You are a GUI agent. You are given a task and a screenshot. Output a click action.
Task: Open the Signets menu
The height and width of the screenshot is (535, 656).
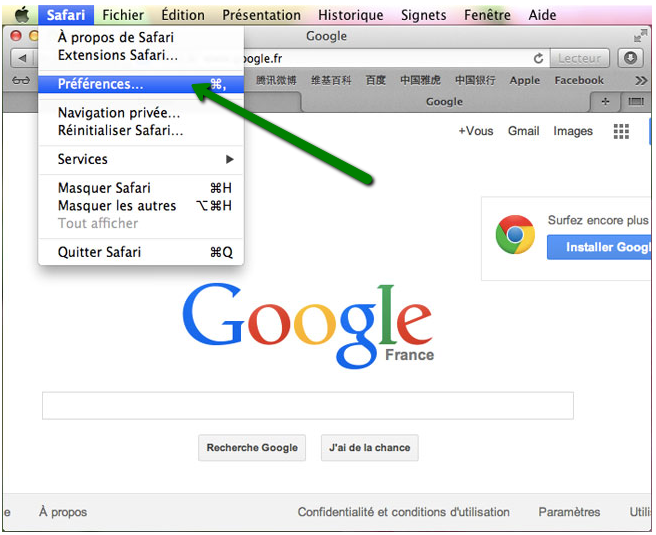click(423, 15)
